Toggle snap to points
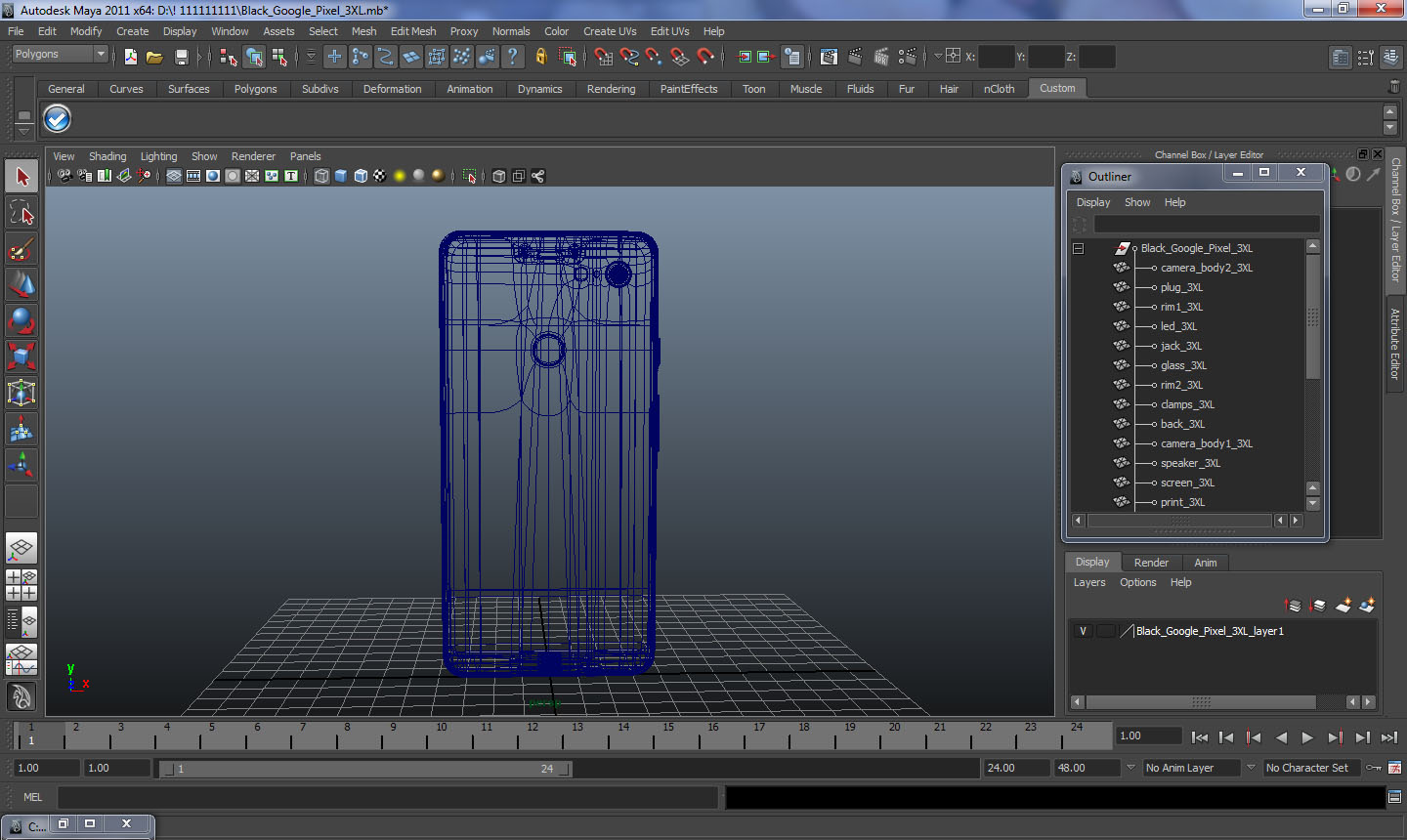The image size is (1407, 840). pyautogui.click(x=655, y=57)
